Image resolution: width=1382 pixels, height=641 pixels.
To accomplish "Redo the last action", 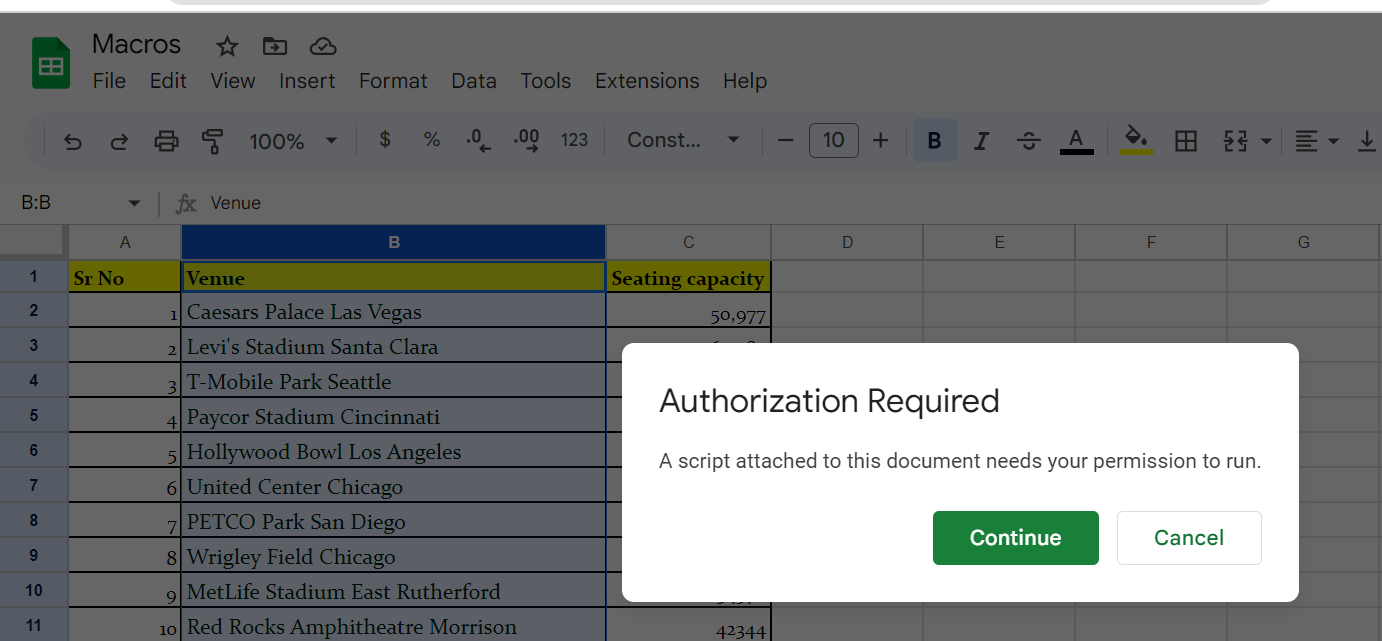I will pyautogui.click(x=119, y=141).
